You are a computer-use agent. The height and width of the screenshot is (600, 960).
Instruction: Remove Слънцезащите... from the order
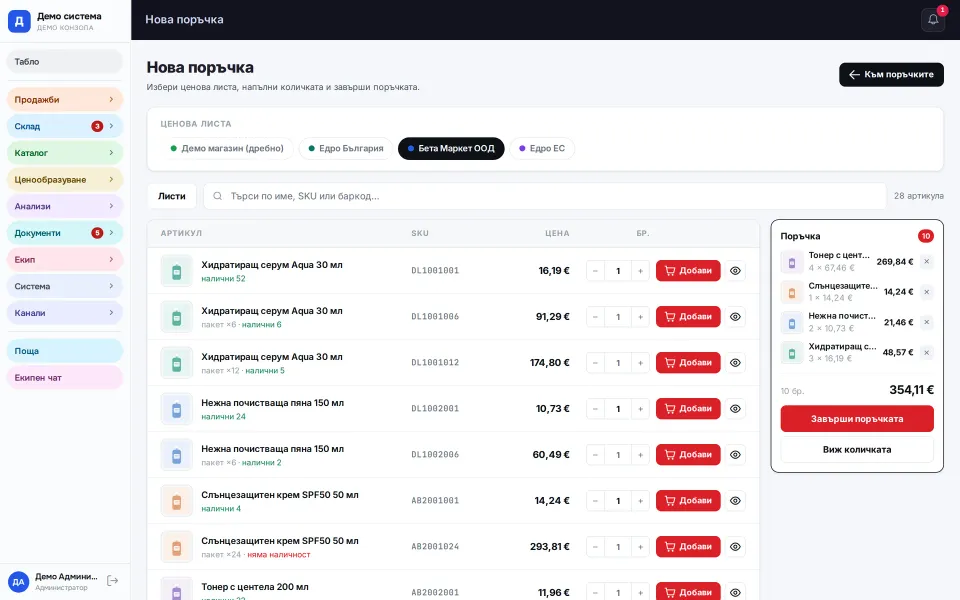(926, 292)
